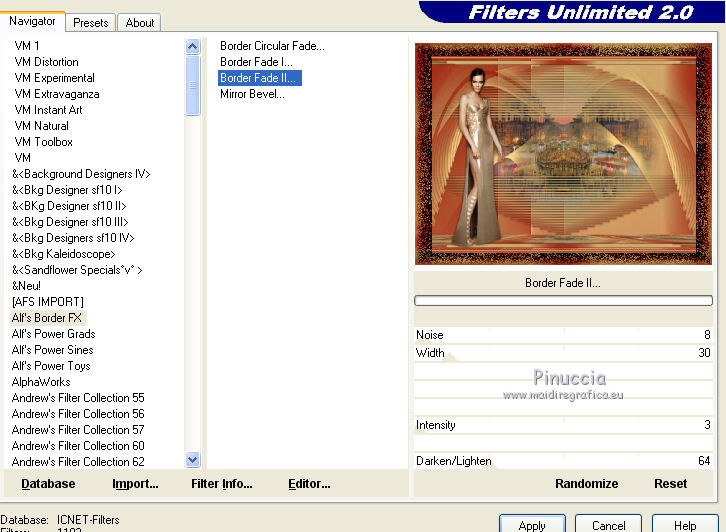Select the plain VM category
Viewport: 726px width, 532px height.
(x=23, y=158)
